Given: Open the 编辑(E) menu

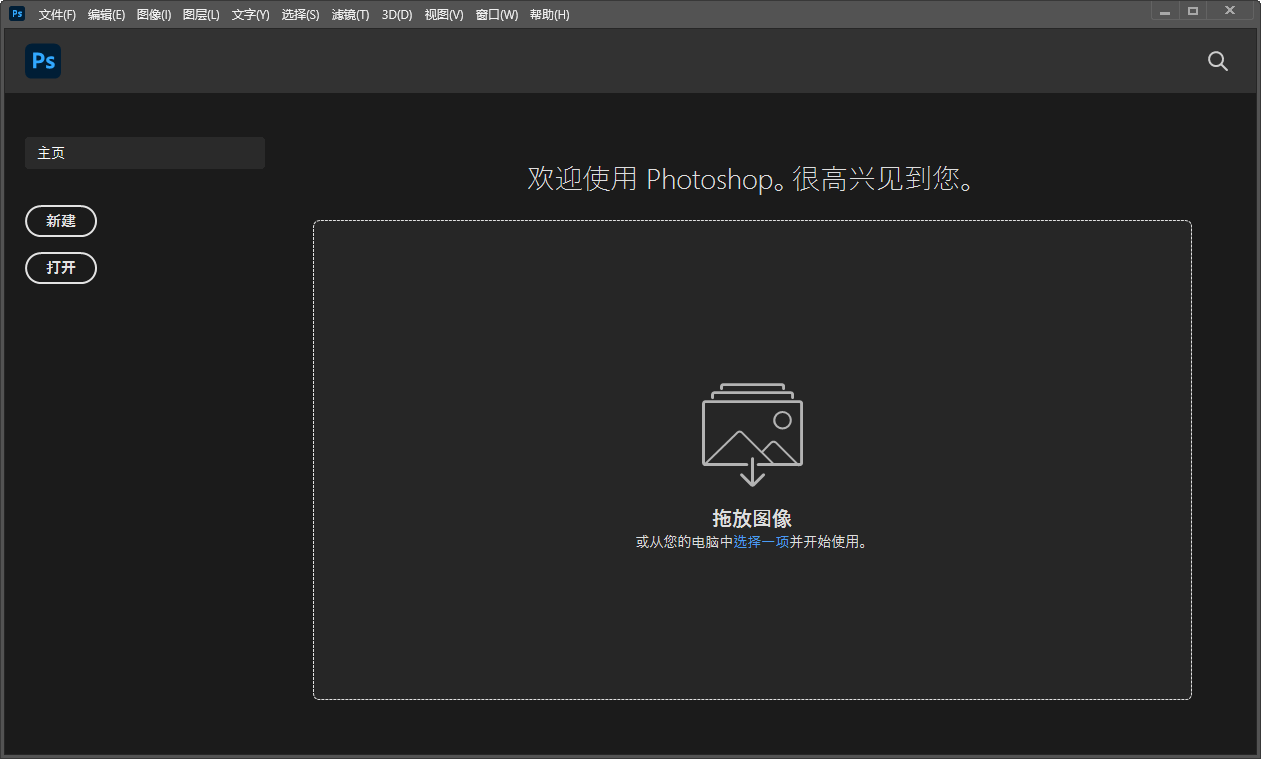Looking at the screenshot, I should point(106,14).
